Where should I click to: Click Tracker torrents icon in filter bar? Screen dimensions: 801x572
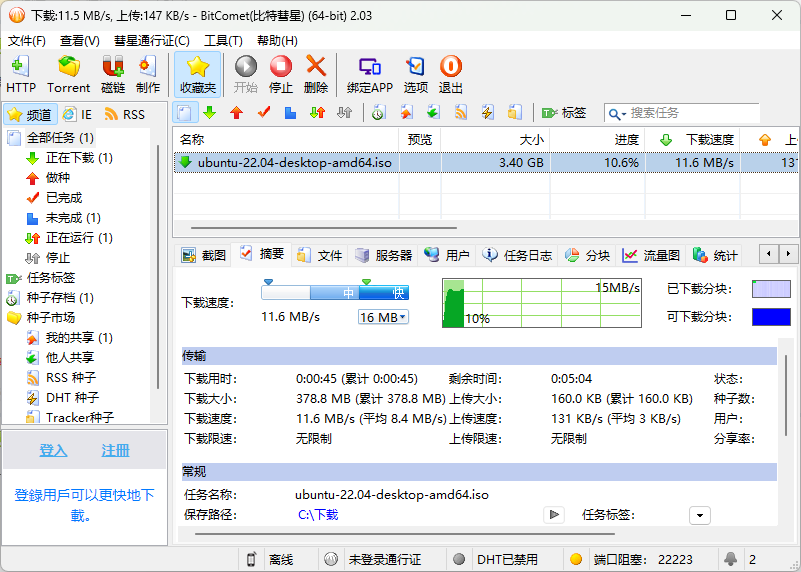coord(514,113)
